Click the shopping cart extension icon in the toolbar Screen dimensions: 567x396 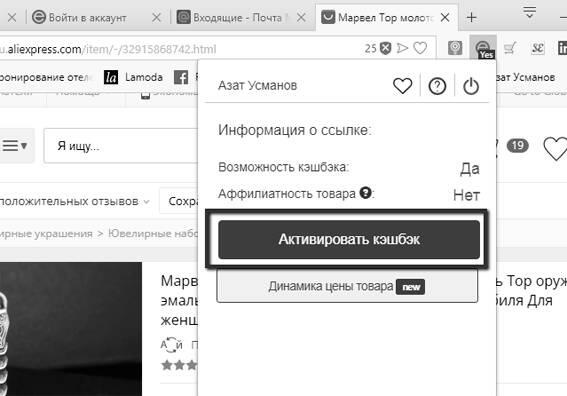510,48
